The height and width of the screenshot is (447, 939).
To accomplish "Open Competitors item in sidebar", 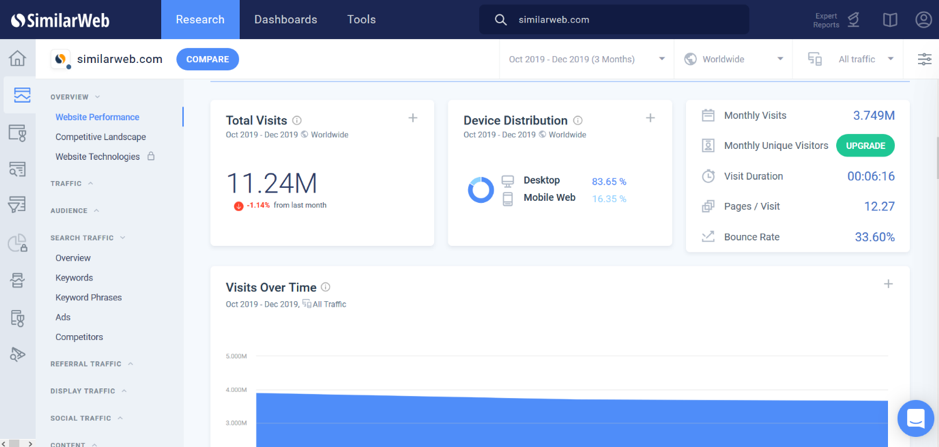I will [79, 337].
